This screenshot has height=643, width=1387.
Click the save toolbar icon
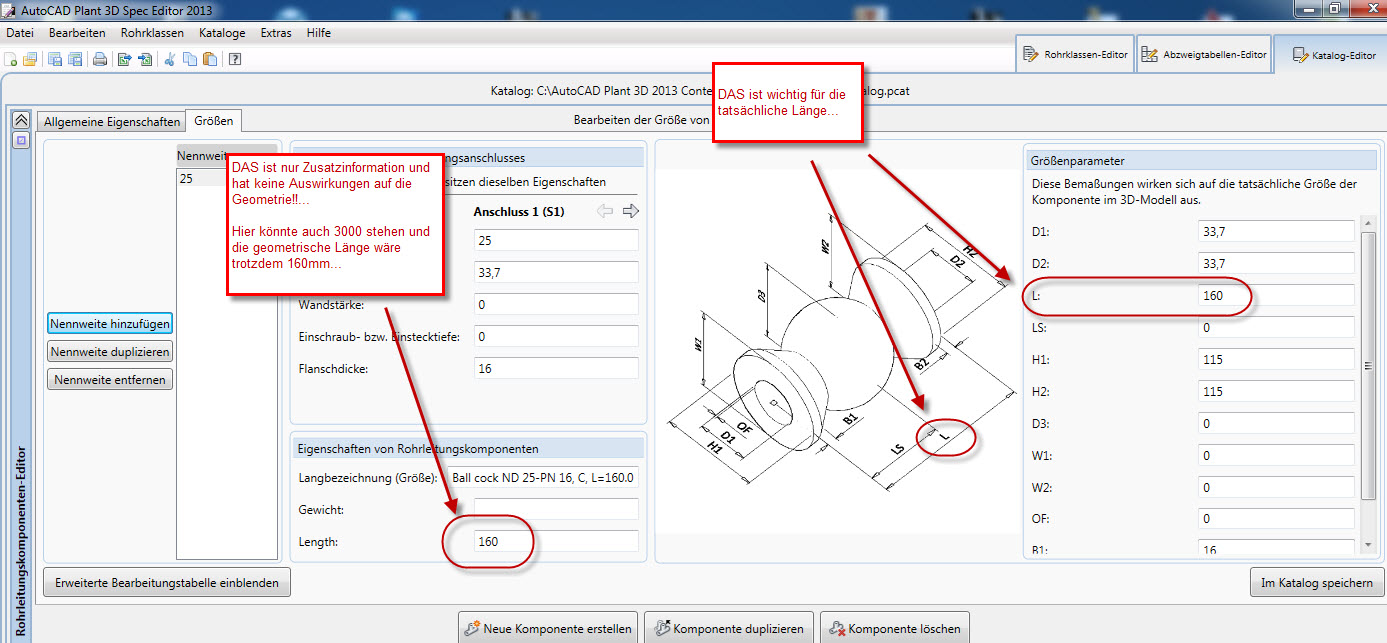[x=56, y=59]
